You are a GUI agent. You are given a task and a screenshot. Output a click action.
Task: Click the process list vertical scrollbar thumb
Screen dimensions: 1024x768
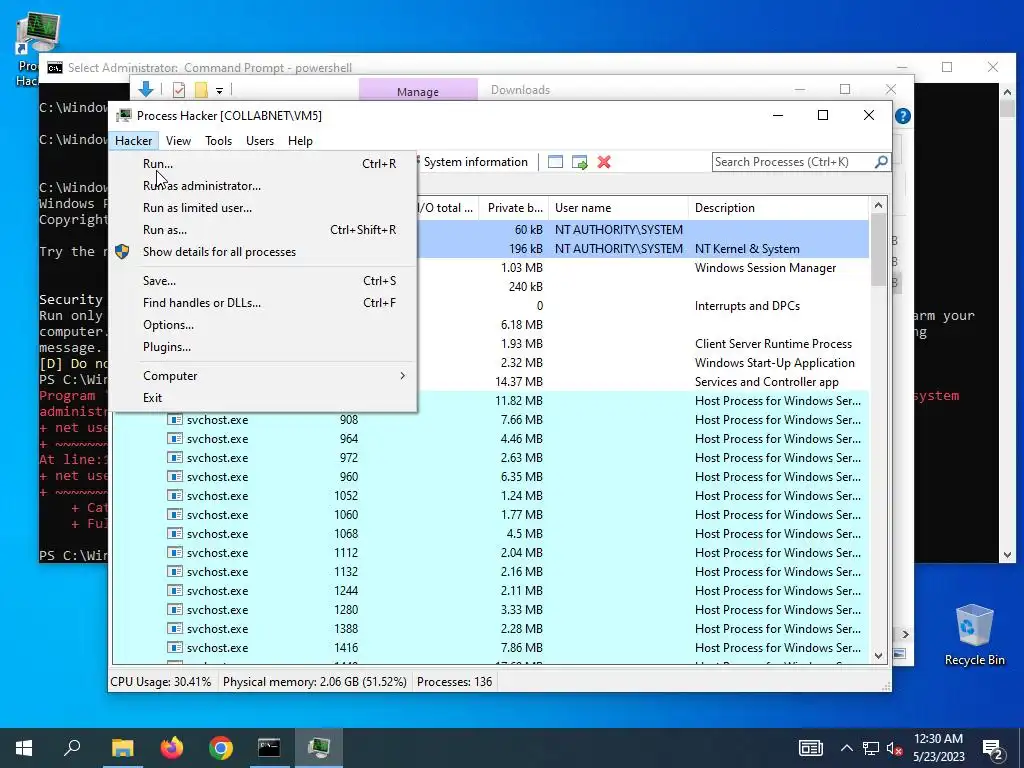tap(878, 249)
